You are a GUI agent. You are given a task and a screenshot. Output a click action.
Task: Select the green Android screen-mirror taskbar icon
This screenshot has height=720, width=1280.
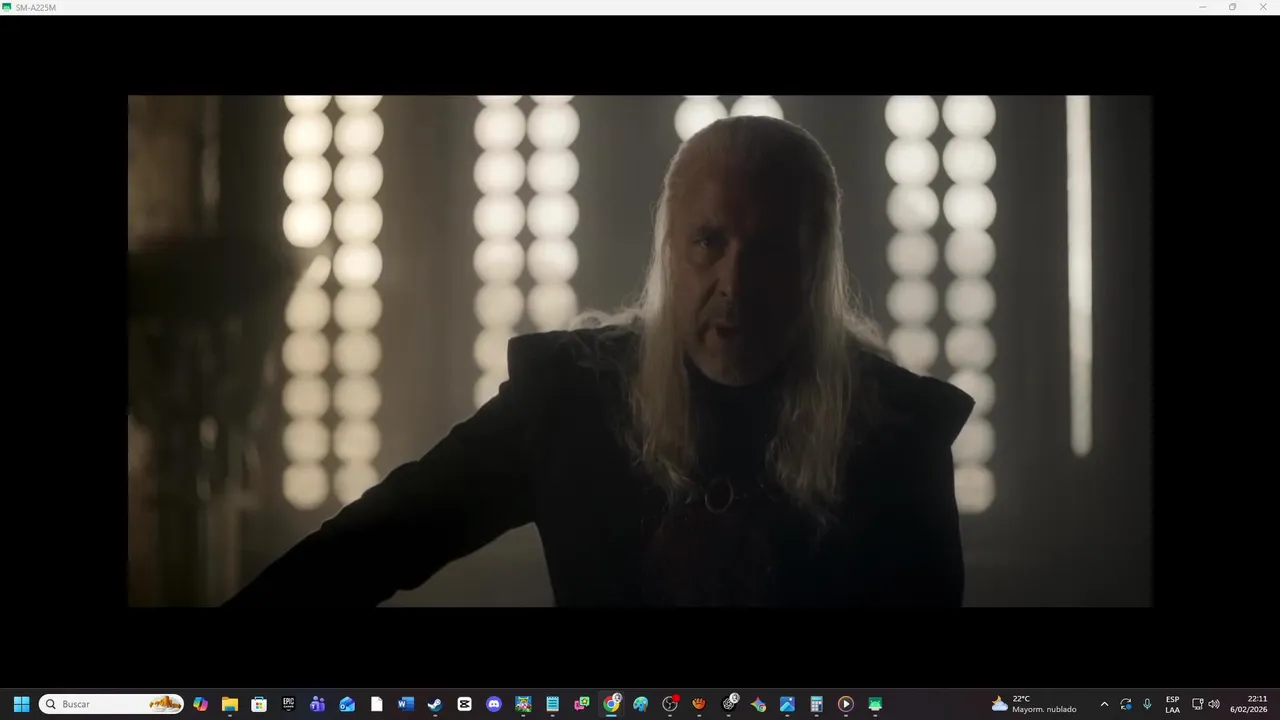click(875, 704)
